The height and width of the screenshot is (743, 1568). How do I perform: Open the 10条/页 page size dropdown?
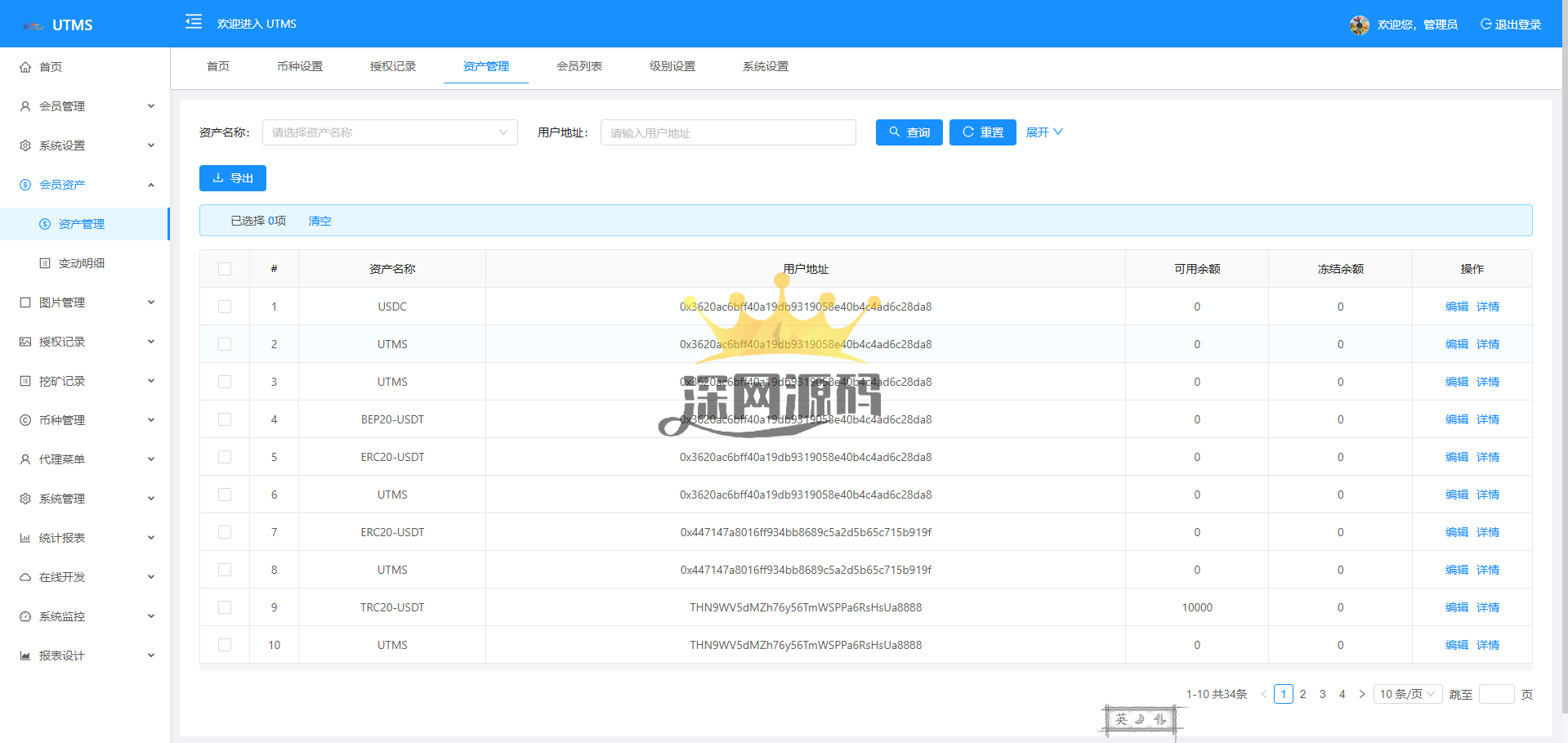(x=1407, y=694)
